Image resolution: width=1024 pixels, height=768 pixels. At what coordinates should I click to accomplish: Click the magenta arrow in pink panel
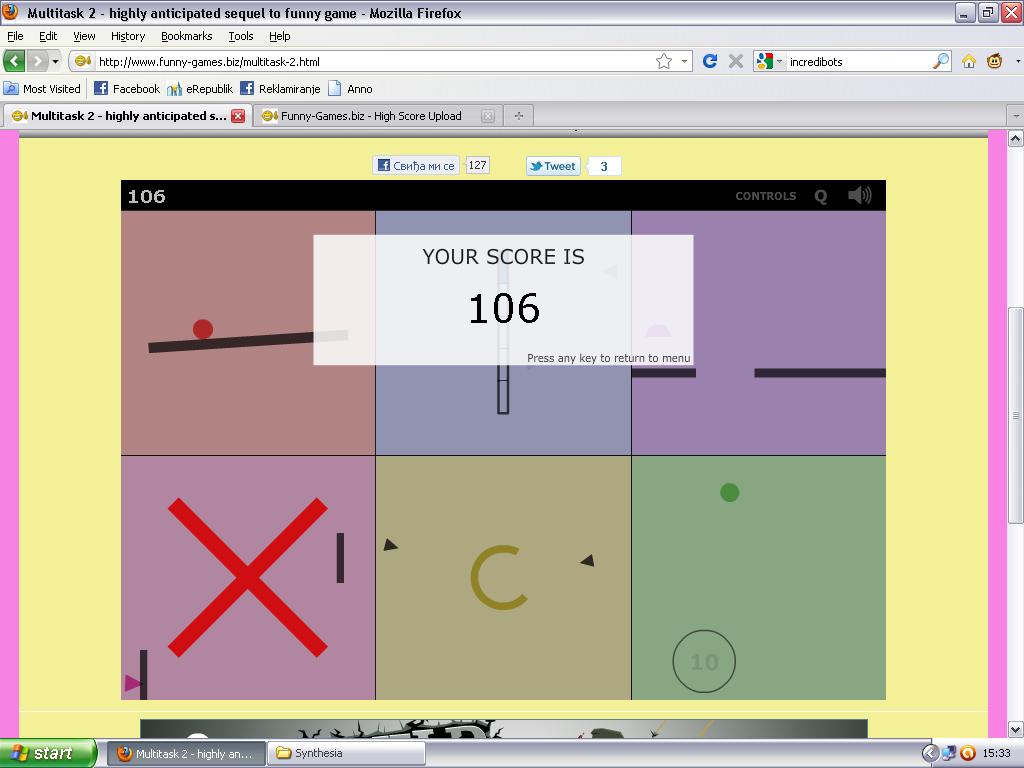point(133,683)
